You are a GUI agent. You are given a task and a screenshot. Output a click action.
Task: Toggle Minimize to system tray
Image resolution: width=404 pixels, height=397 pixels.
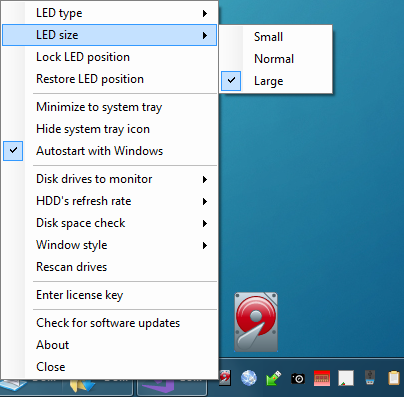pos(109,107)
